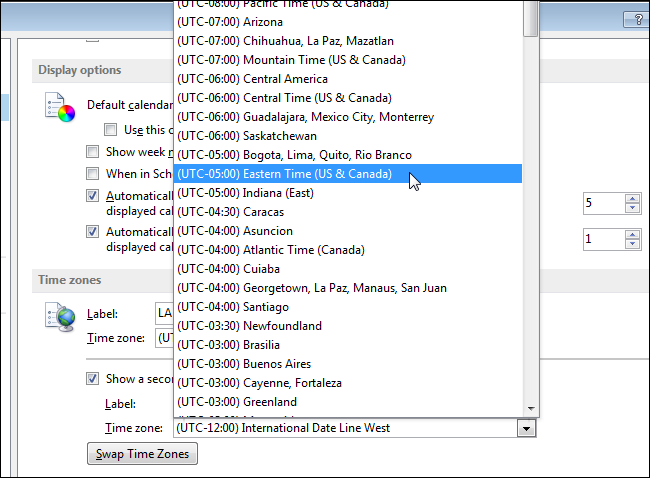Screen dimensions: 650x478
Task: Toggle the Show a second time zone checkbox
Action: pyautogui.click(x=93, y=379)
